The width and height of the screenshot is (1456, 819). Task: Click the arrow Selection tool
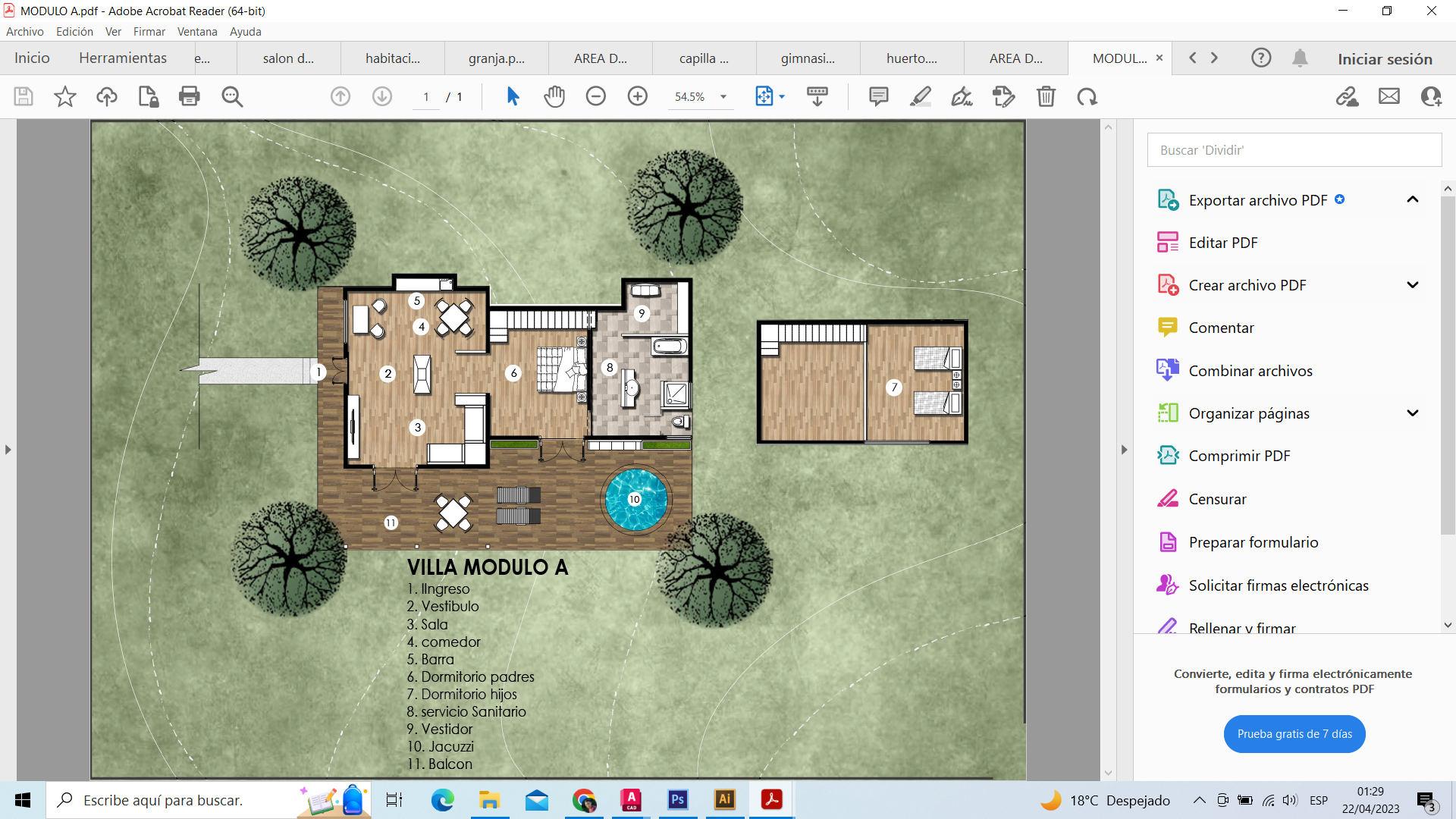pyautogui.click(x=513, y=96)
